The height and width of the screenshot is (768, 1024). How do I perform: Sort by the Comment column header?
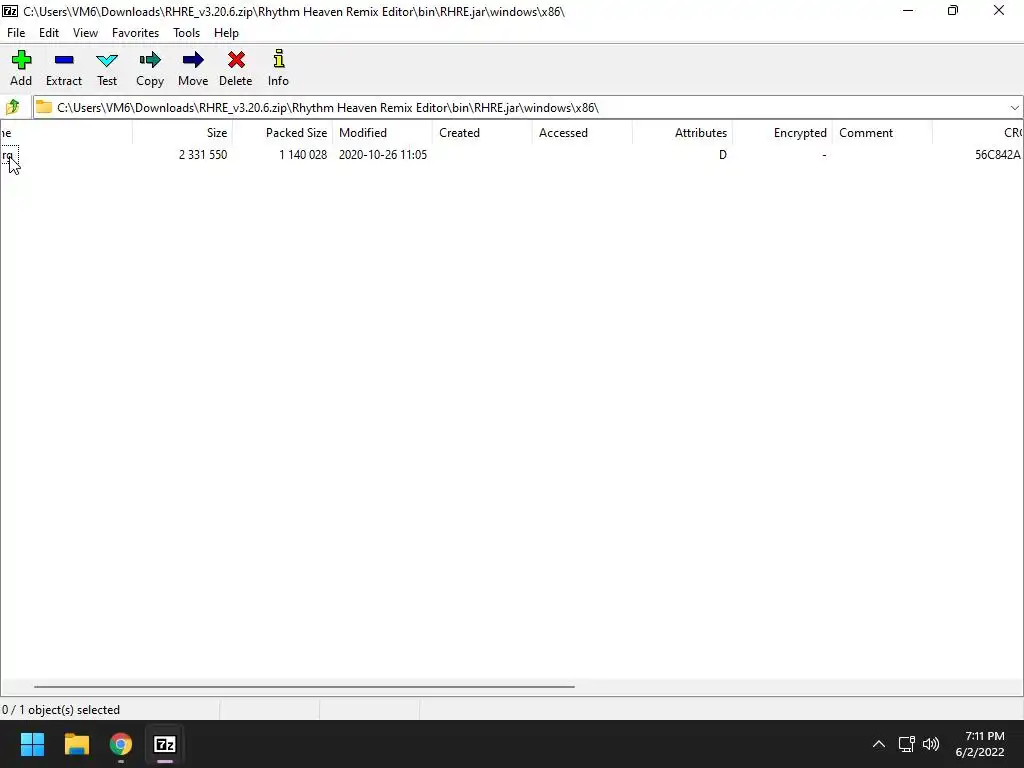tap(882, 133)
